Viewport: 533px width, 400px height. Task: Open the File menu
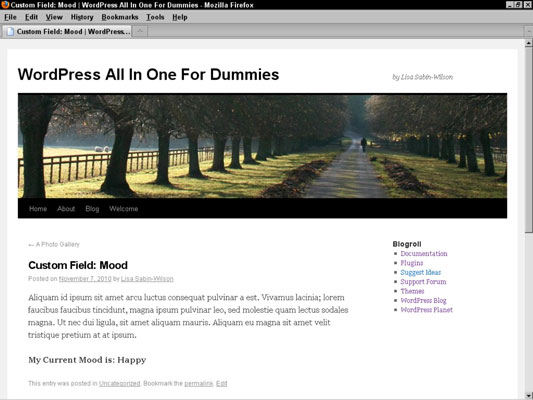(x=10, y=17)
